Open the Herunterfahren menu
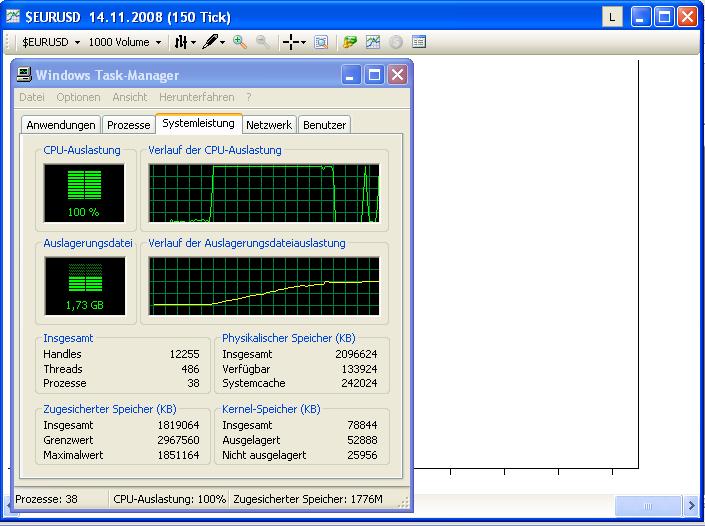The width and height of the screenshot is (705, 526). pyautogui.click(x=196, y=97)
